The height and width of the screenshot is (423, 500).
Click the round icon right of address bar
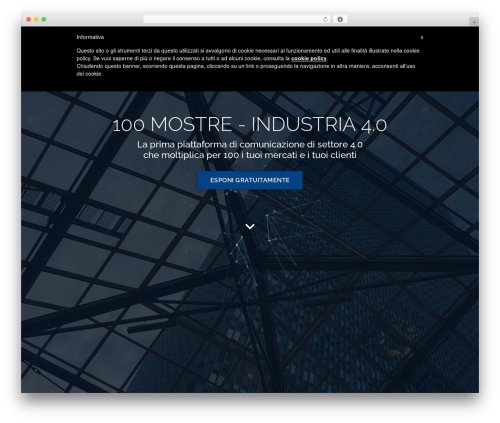[340, 19]
